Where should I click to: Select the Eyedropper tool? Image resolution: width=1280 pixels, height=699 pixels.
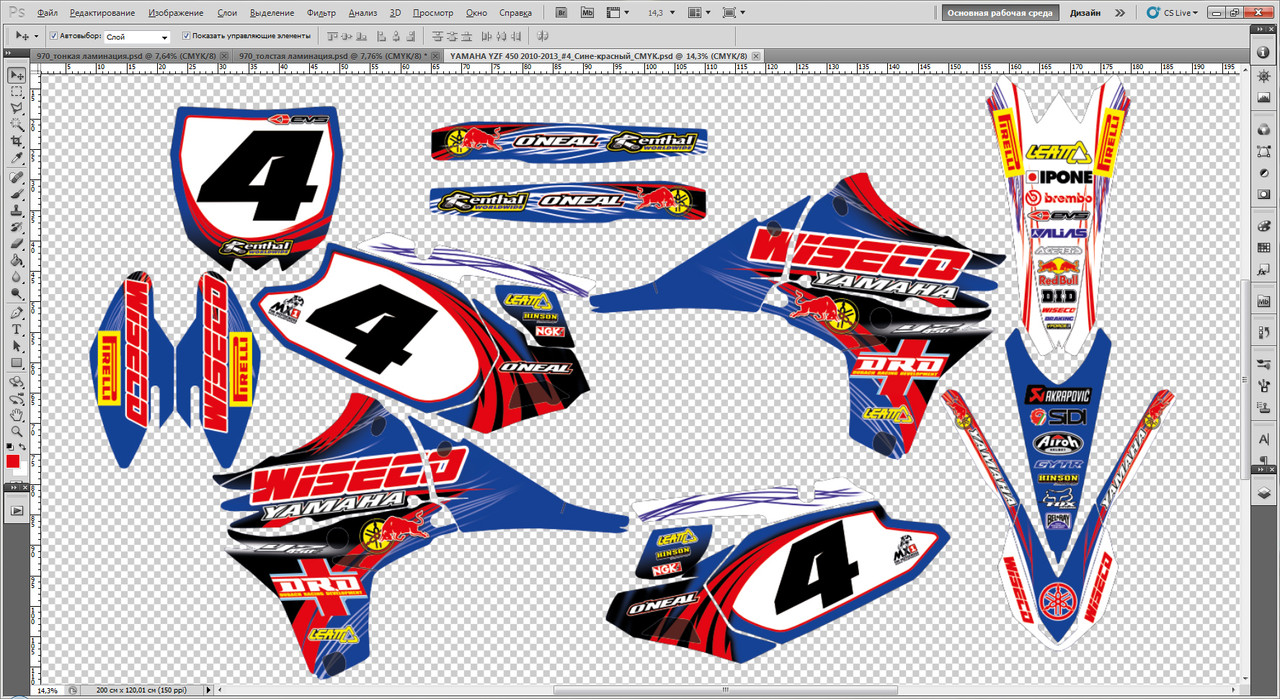pyautogui.click(x=17, y=158)
